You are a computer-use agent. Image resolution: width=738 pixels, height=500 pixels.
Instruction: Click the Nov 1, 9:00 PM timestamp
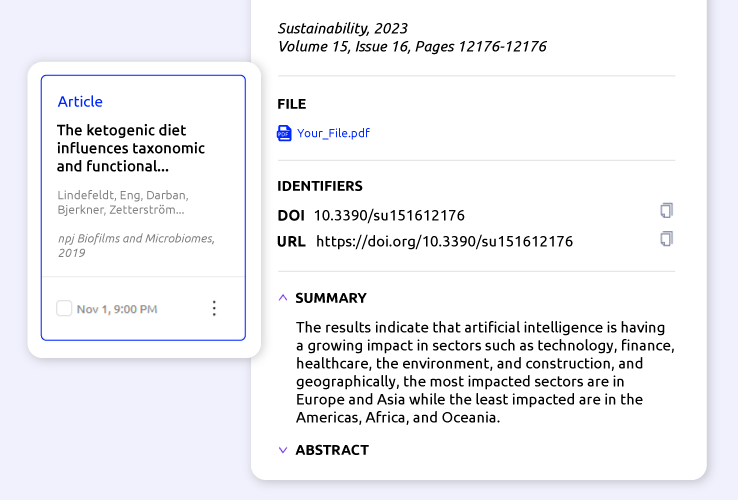[x=117, y=309]
